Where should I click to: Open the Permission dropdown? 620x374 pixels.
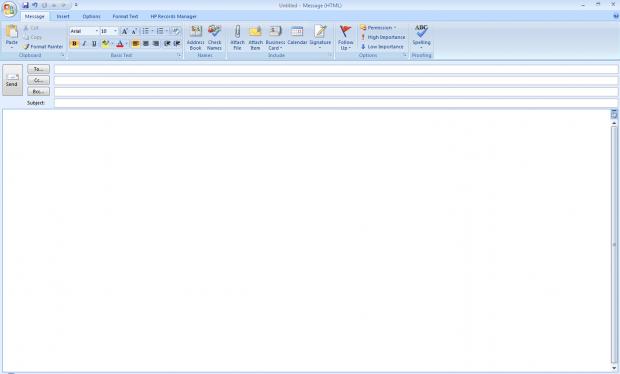point(378,28)
